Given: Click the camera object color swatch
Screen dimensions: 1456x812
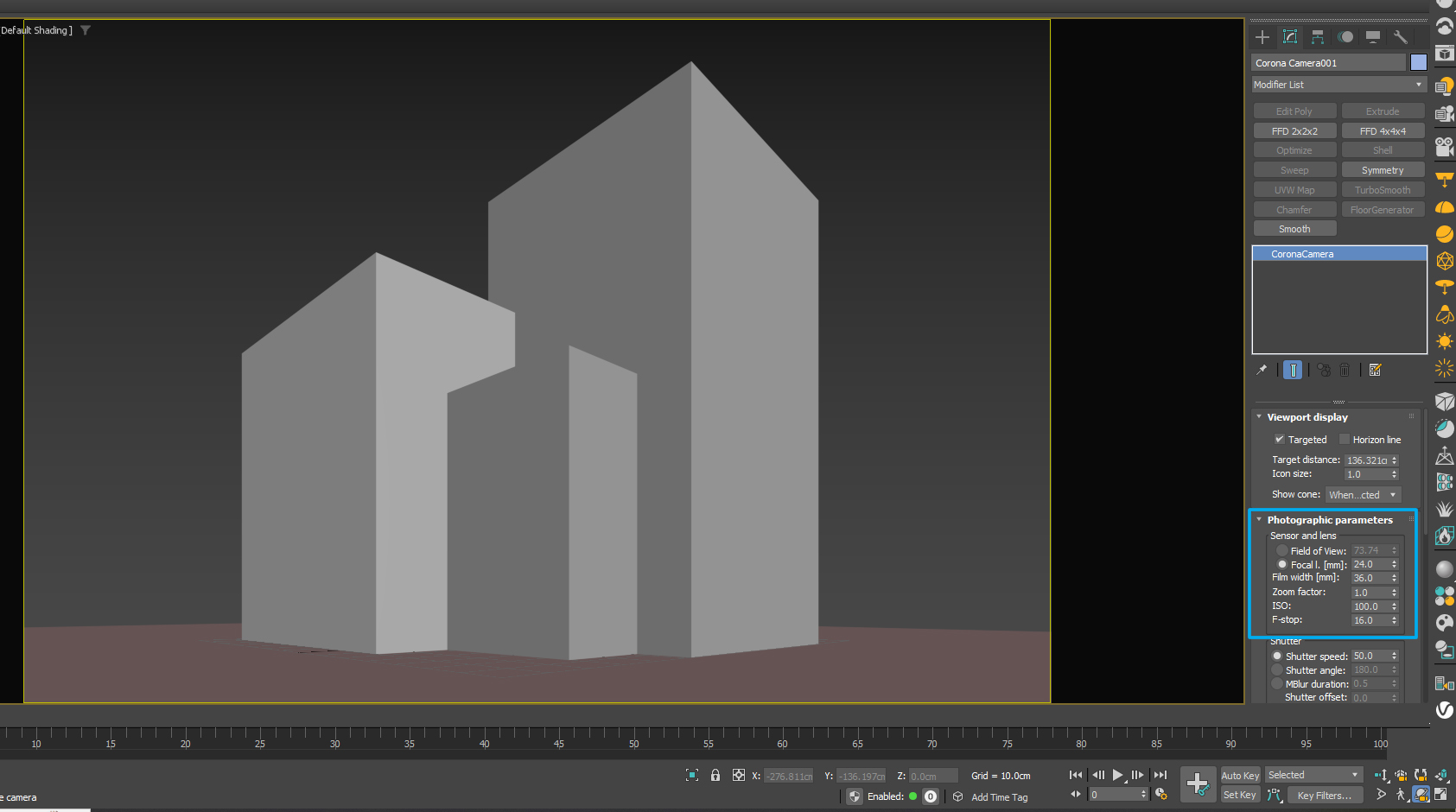Looking at the screenshot, I should click(x=1418, y=63).
